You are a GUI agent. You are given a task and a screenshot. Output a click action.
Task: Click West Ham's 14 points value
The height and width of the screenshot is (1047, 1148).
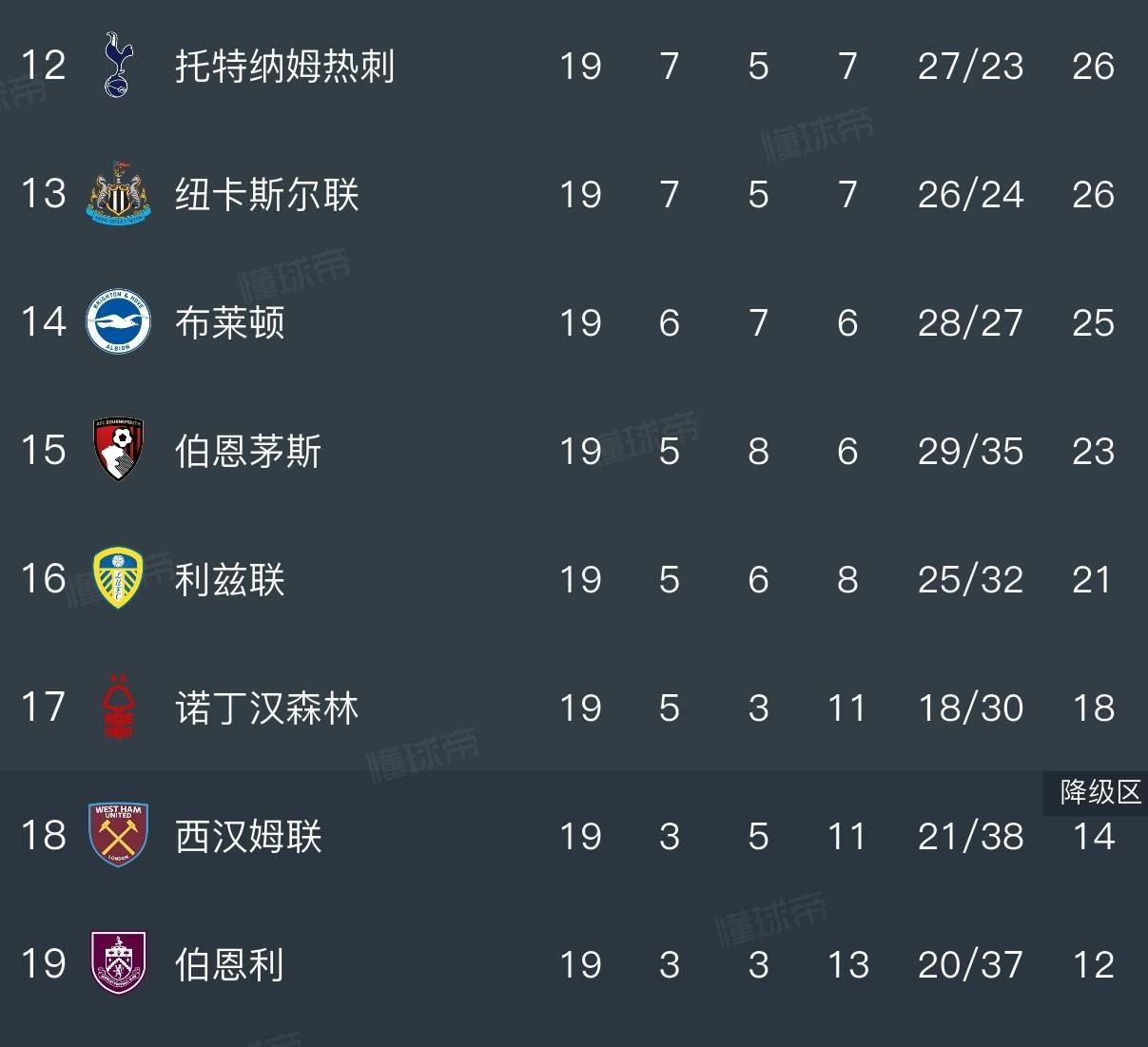click(1093, 836)
